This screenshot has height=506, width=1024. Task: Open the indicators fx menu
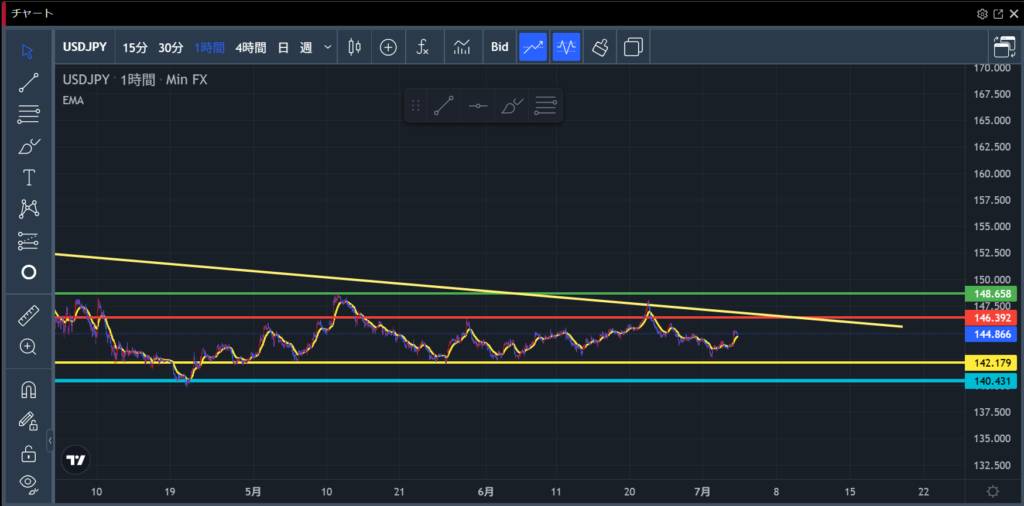click(423, 47)
